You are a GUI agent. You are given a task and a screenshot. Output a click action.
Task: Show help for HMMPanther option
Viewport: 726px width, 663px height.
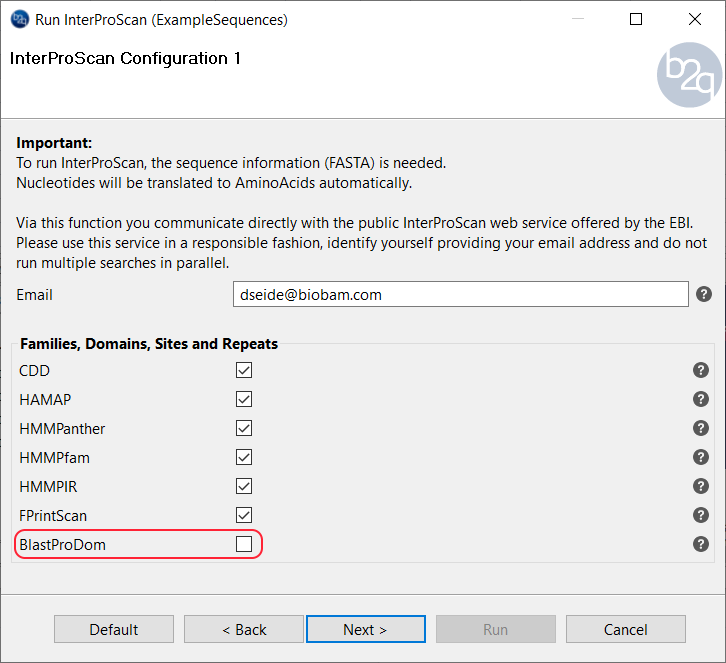tap(701, 428)
